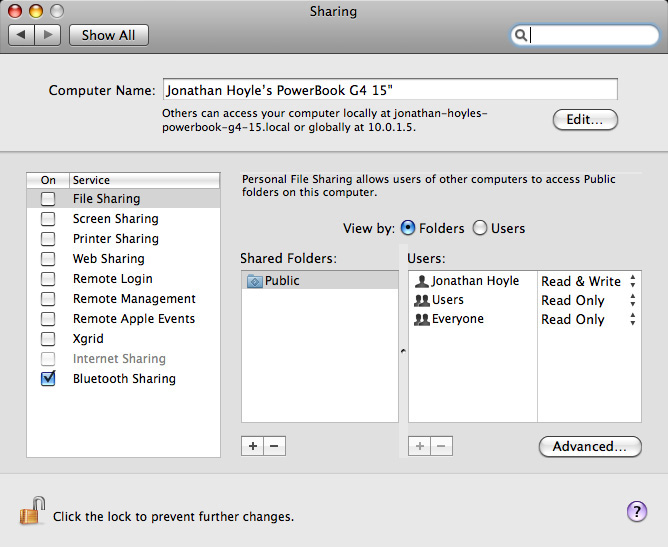This screenshot has height=547, width=668.
Task: Select the Internet Sharing service label
Action: click(x=119, y=359)
